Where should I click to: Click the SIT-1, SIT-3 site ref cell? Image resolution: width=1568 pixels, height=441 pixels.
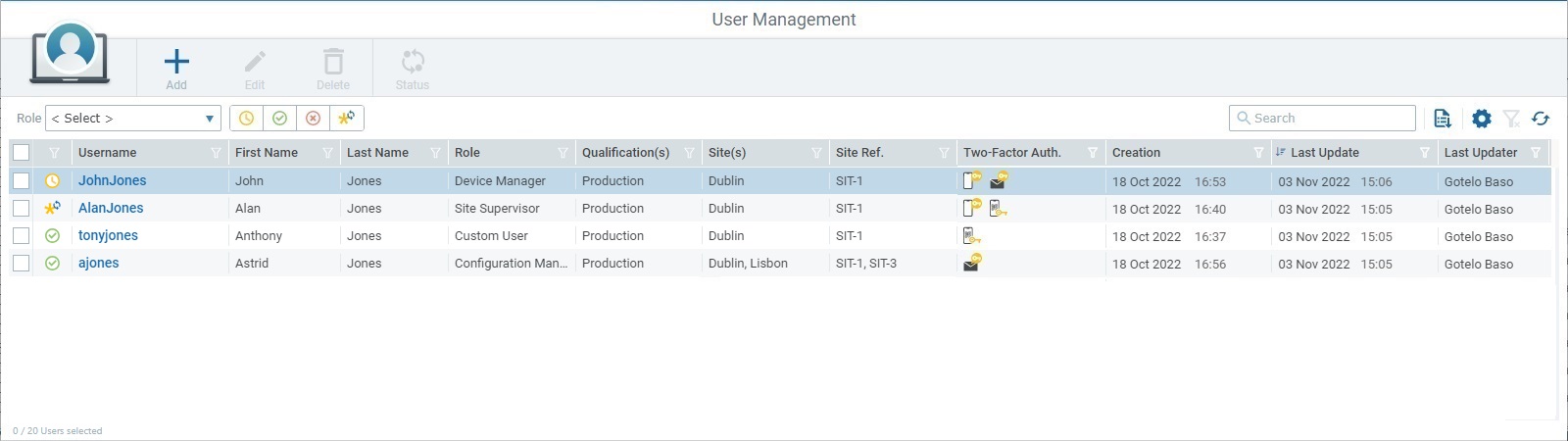[x=866, y=264]
